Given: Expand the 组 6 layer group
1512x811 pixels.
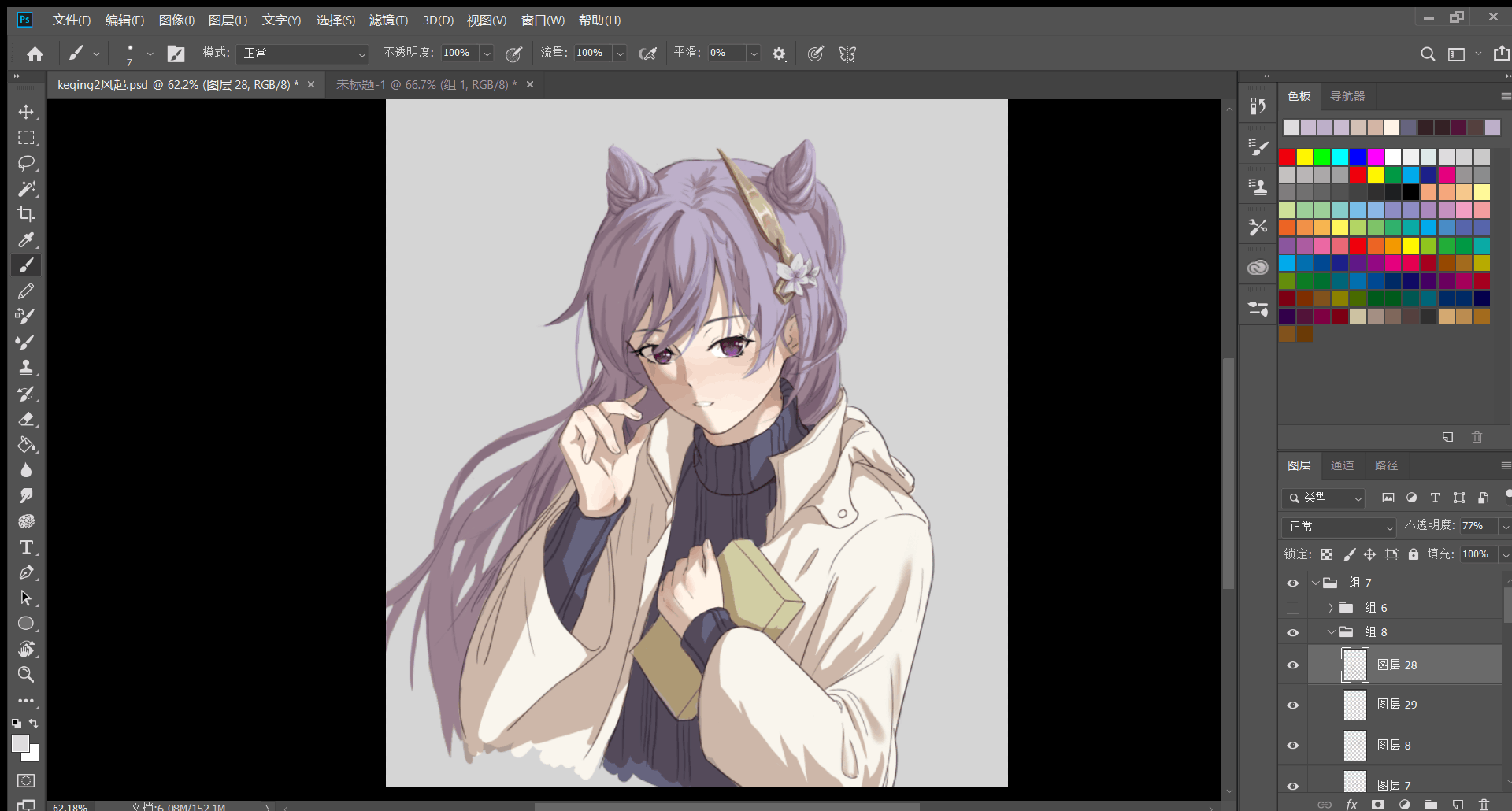Looking at the screenshot, I should (x=1331, y=608).
